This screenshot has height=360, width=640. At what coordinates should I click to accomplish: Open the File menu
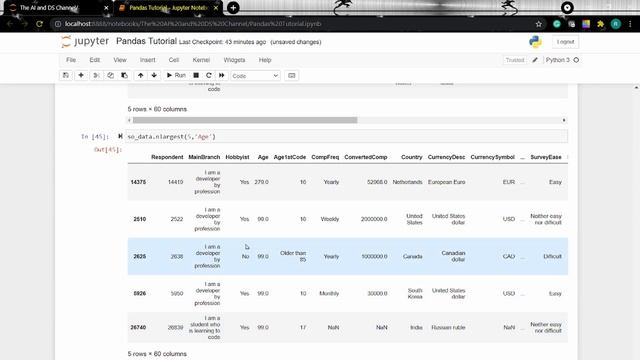coord(71,60)
